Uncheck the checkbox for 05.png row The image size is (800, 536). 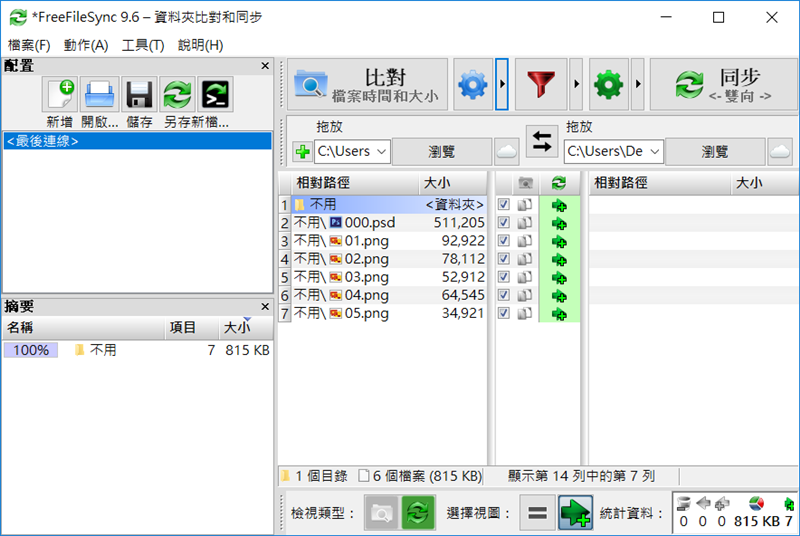pos(504,313)
